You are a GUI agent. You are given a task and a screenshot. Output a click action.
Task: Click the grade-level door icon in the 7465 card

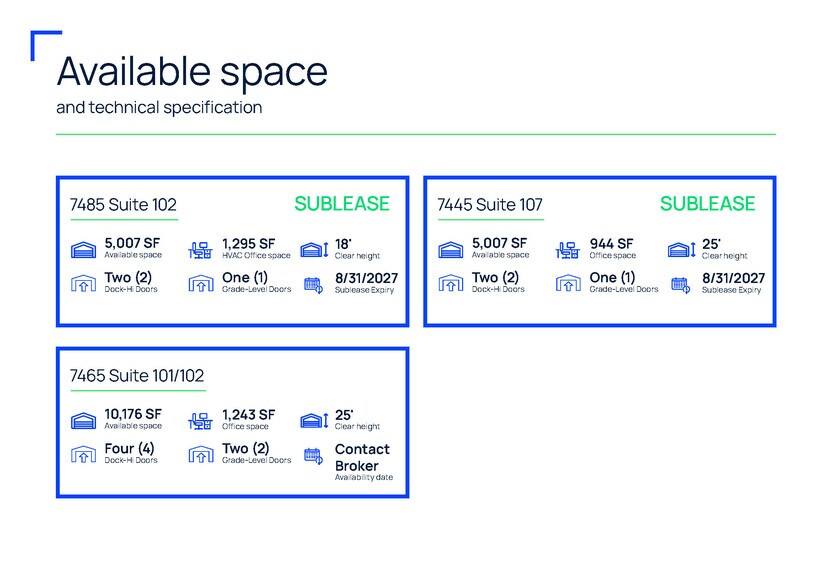pos(201,454)
